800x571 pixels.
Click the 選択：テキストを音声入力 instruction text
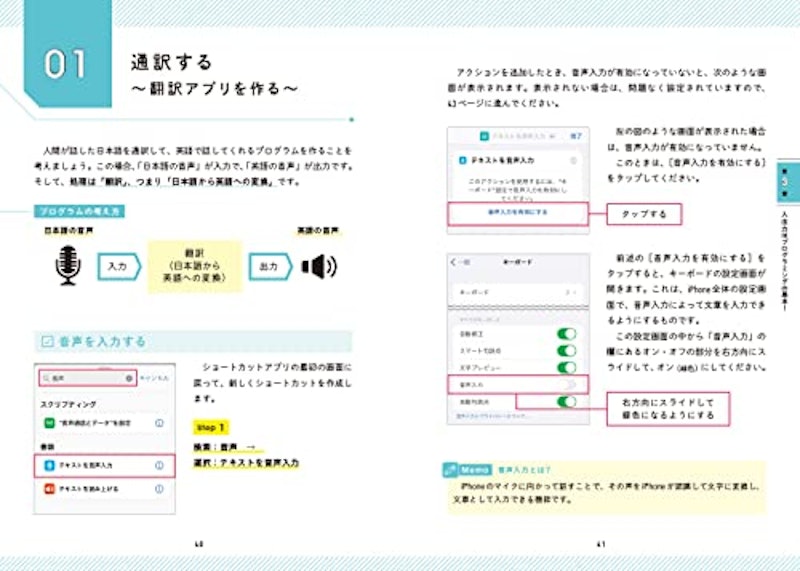pos(246,463)
